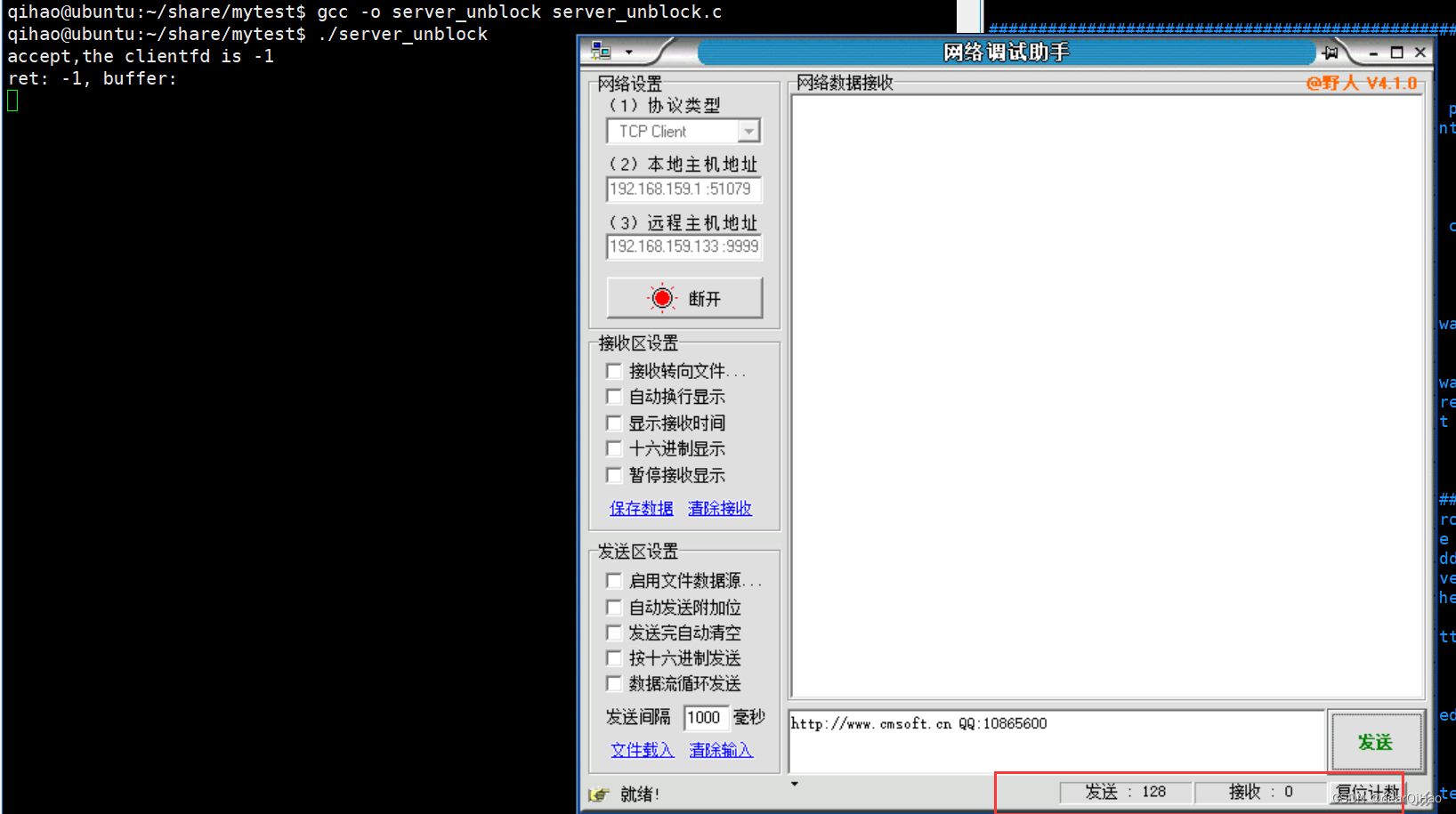Image resolution: width=1456 pixels, height=814 pixels.
Task: Maximize the network debug assistant window
Action: [1397, 52]
